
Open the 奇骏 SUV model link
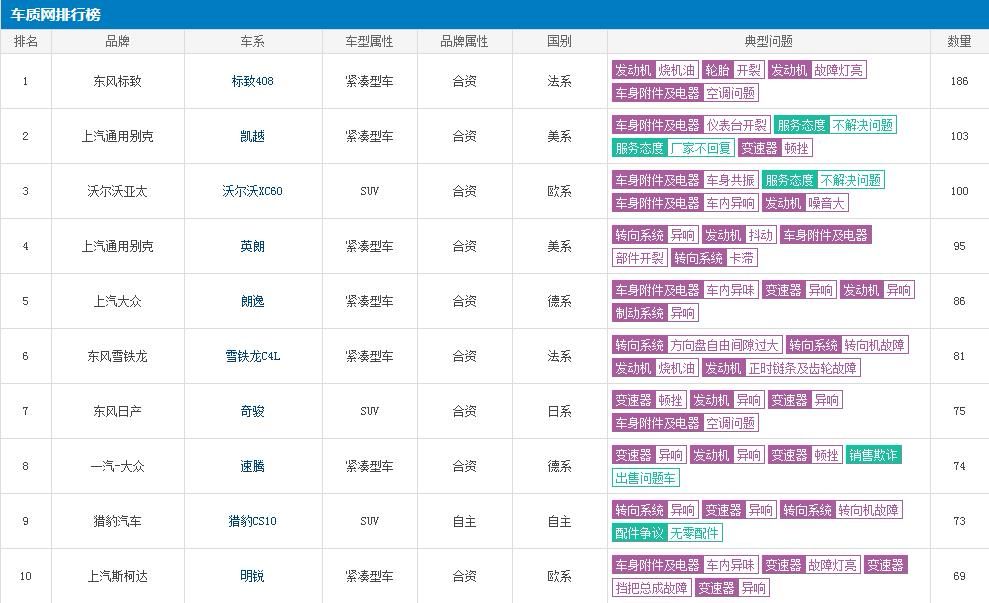coord(251,410)
